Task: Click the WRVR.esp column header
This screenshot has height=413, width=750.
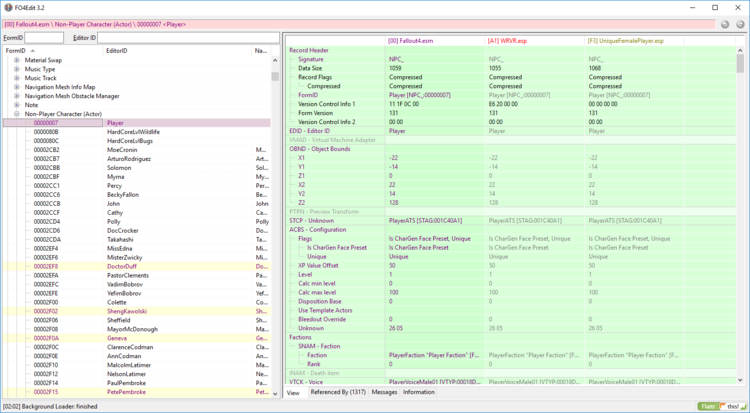Action: (535, 41)
